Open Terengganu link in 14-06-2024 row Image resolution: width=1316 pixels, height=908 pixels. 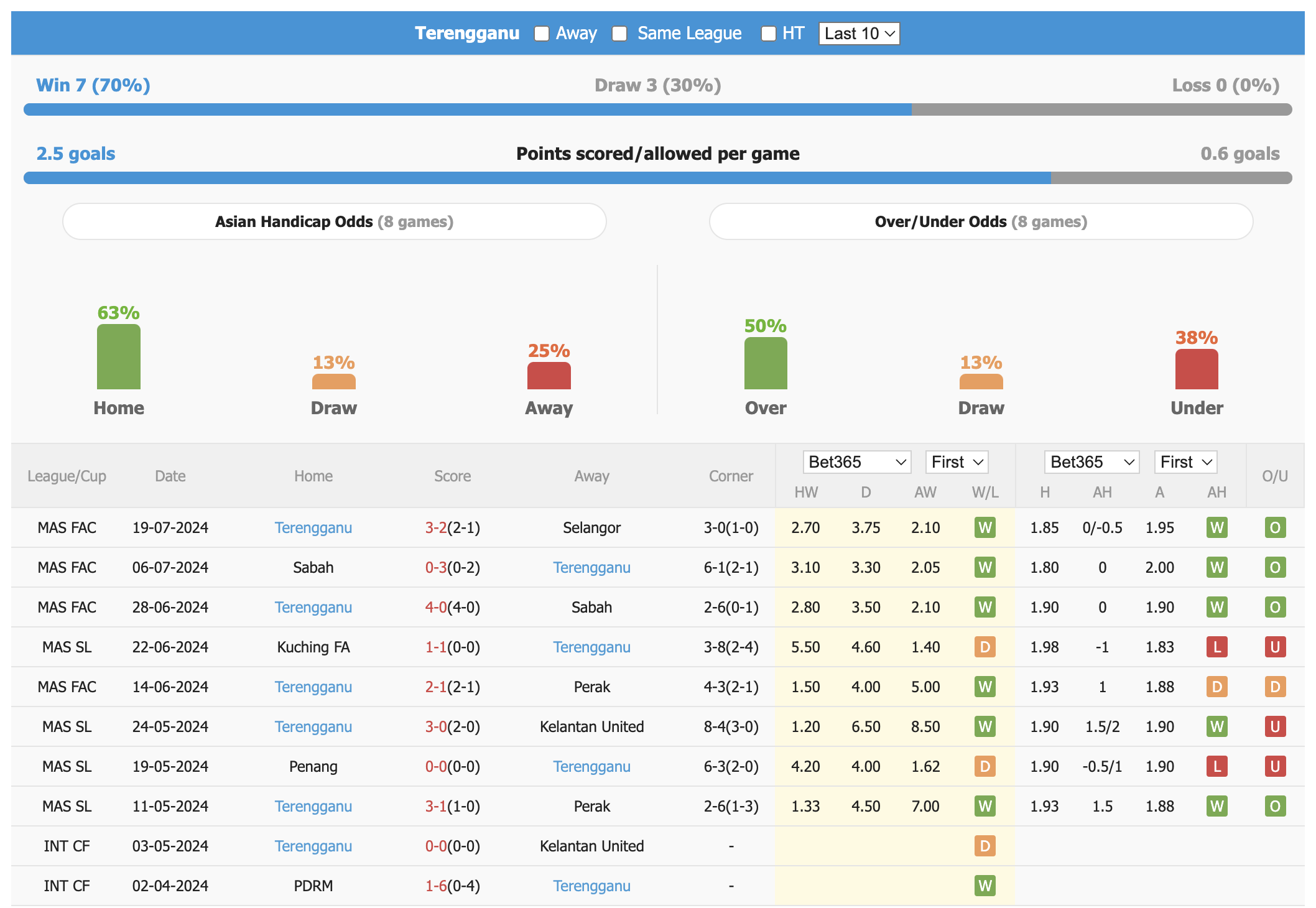(313, 687)
